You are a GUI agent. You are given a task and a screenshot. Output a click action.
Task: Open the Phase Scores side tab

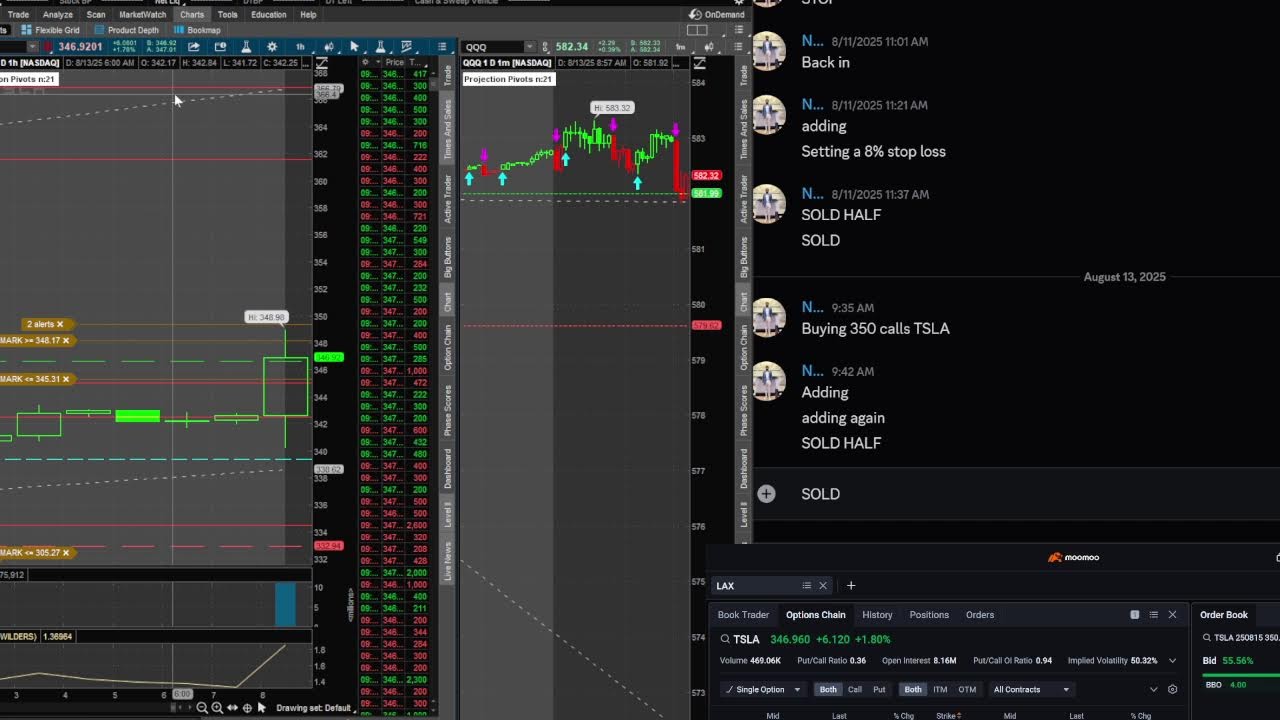tap(448, 410)
